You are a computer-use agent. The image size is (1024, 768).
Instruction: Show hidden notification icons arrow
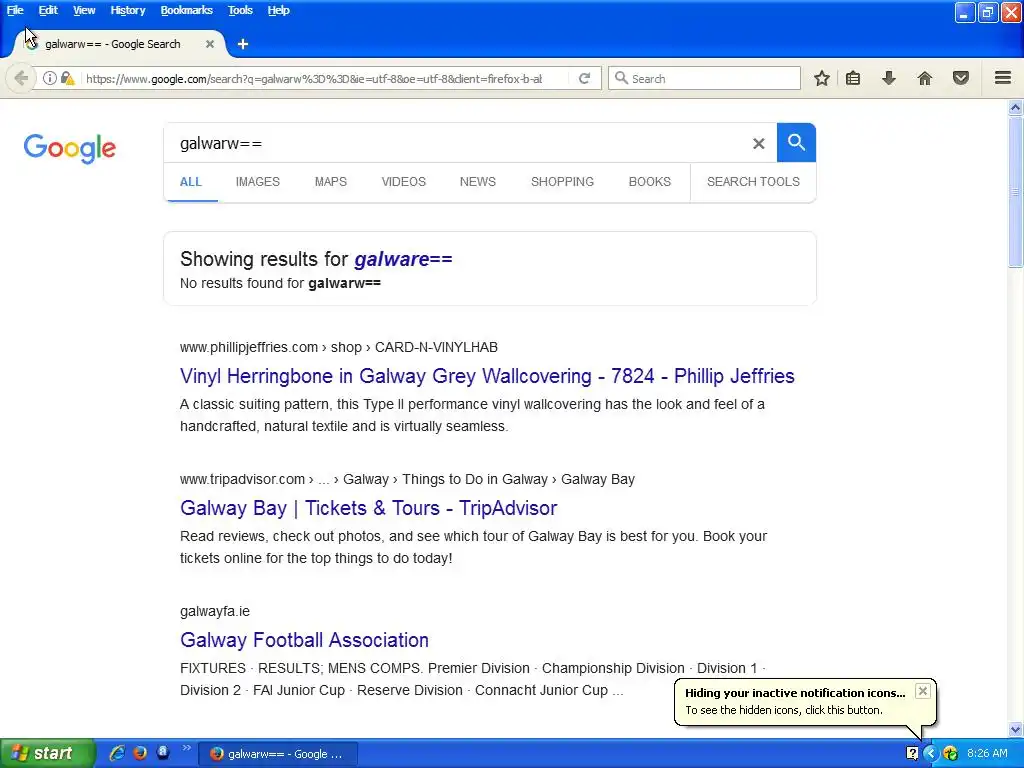point(931,753)
